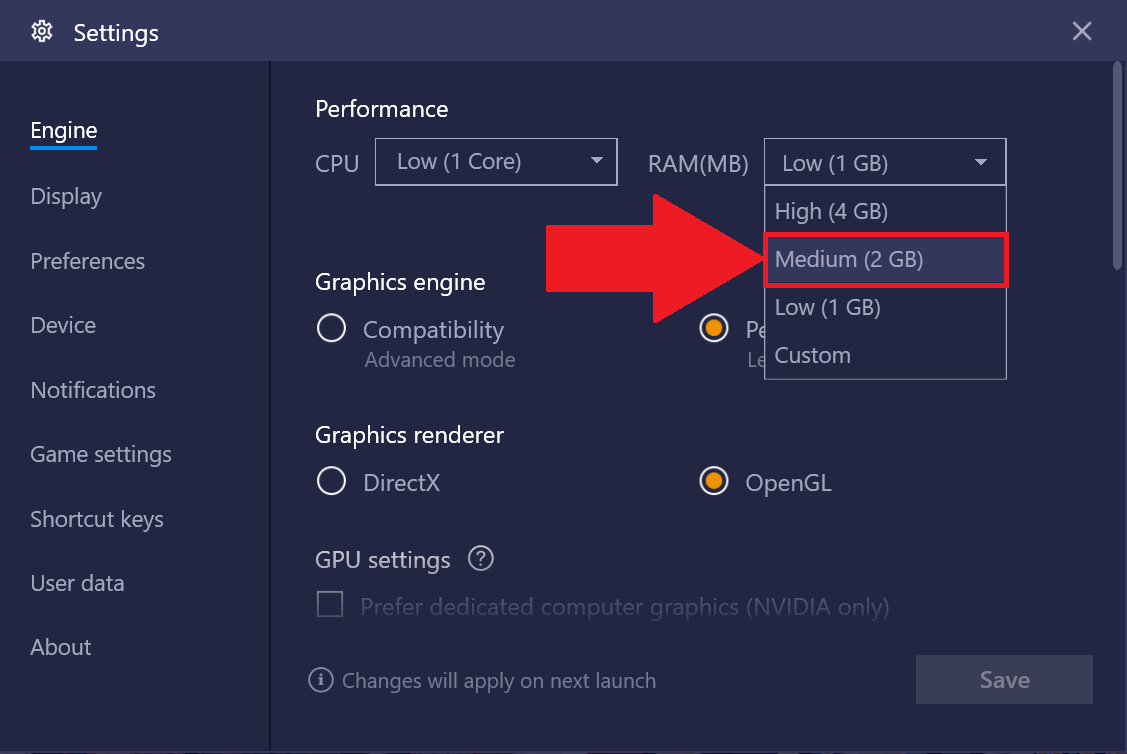The width and height of the screenshot is (1127, 754).
Task: Enable Prefer dedicated computer graphics checkbox
Action: tap(330, 604)
